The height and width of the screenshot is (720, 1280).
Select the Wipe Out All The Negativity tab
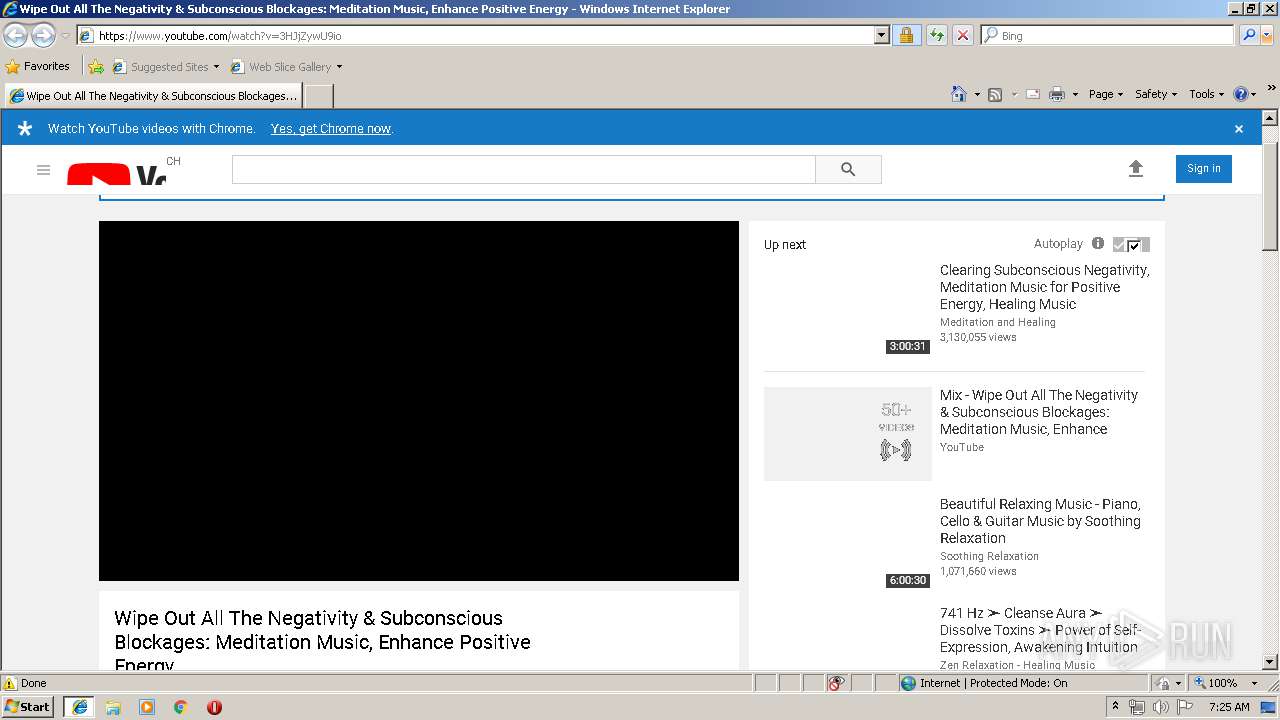pyautogui.click(x=153, y=96)
